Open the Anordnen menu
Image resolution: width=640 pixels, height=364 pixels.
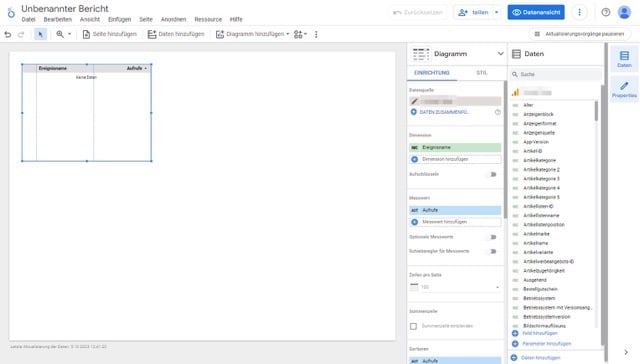[x=173, y=20]
